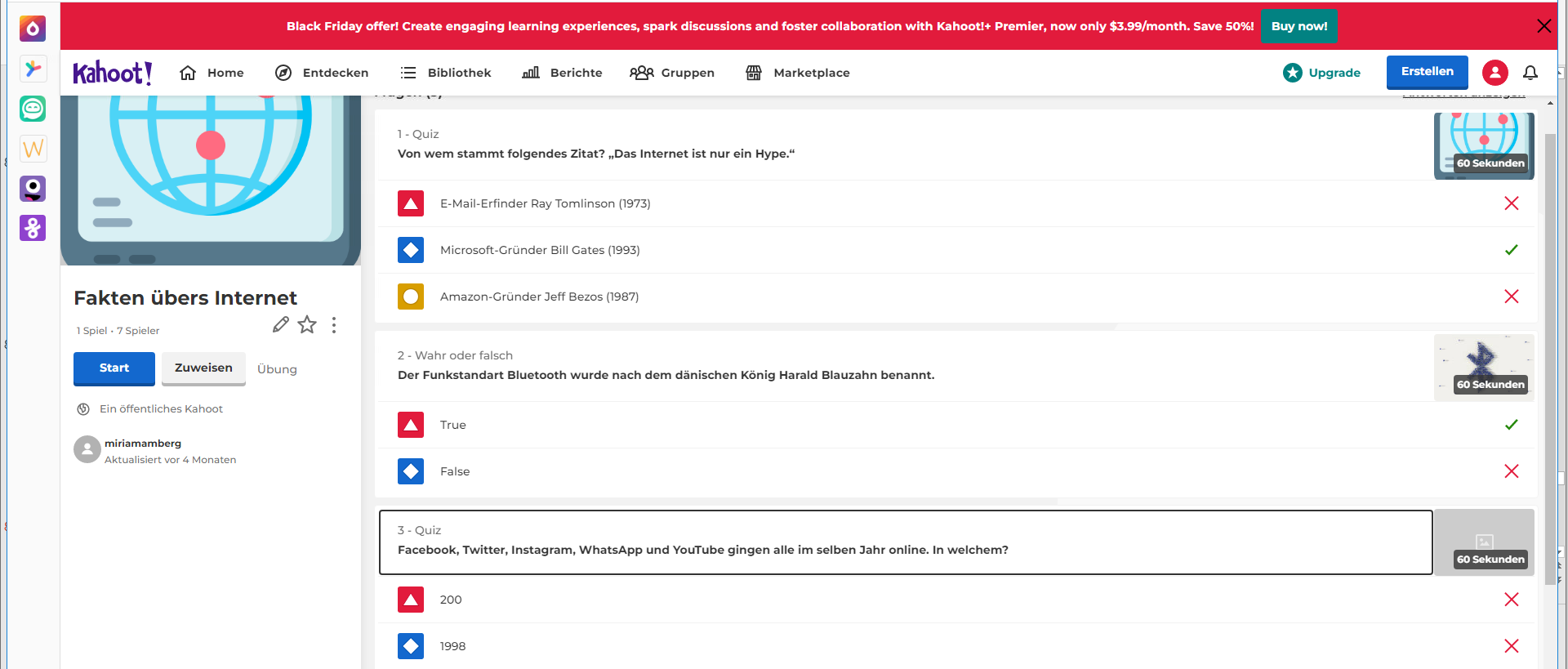The width and height of the screenshot is (1568, 669).
Task: Click the Kahoot! logo
Action: pyautogui.click(x=112, y=73)
